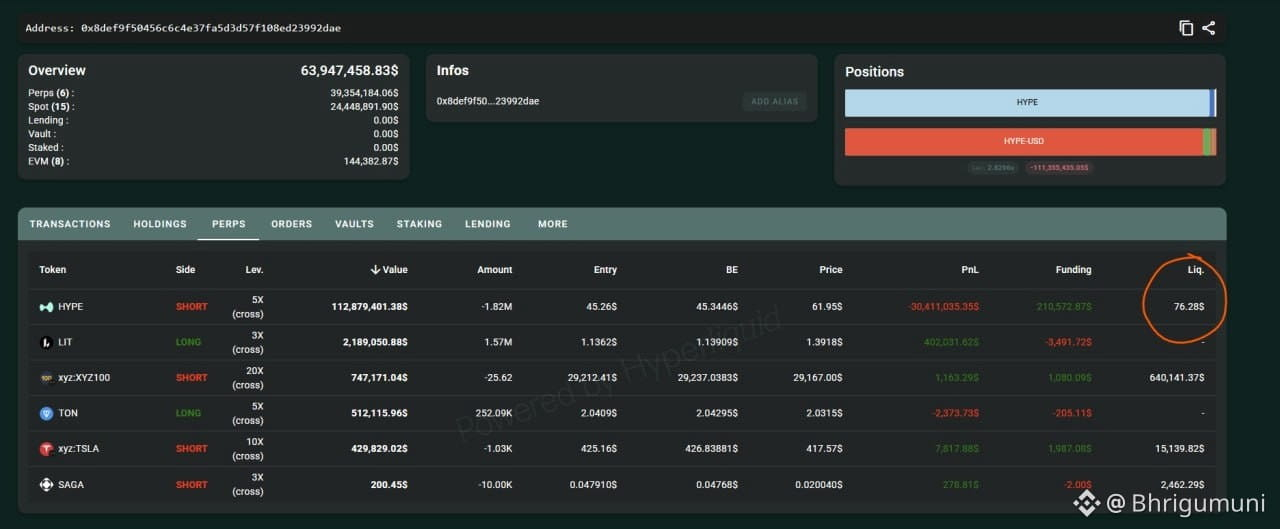Click the Spot (15) overview row

pyautogui.click(x=213, y=107)
